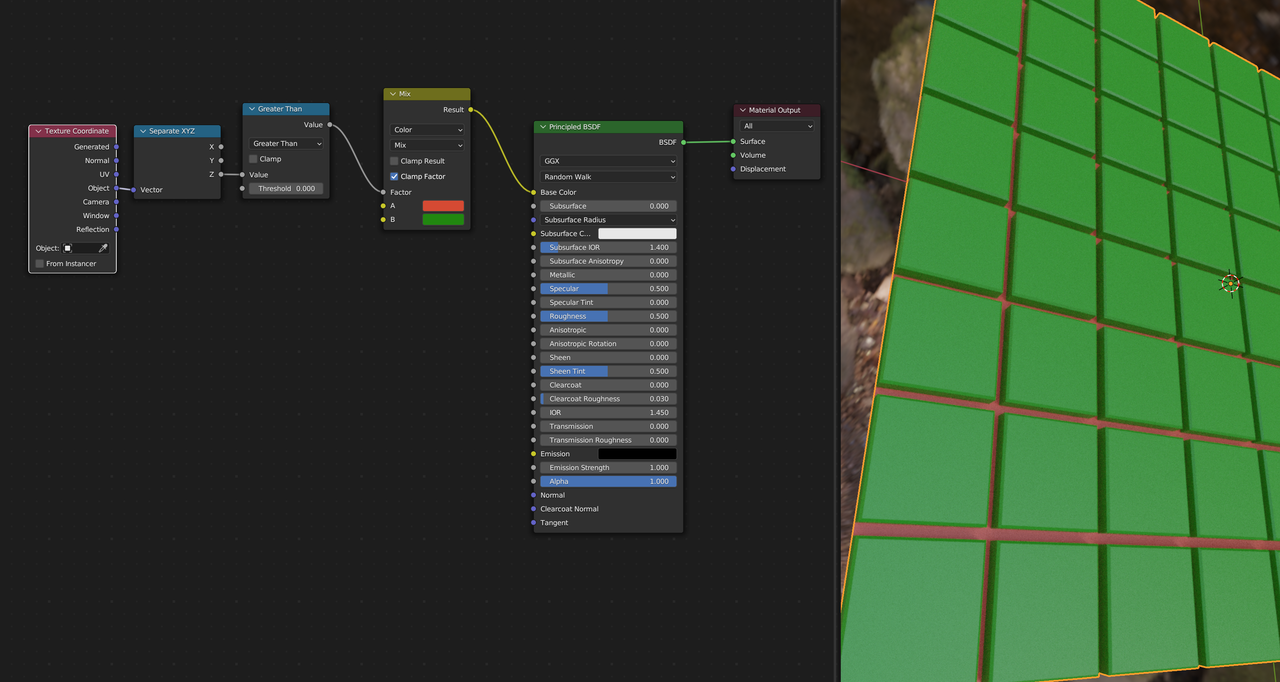
Task: Click the Metallic input socket
Action: 533,275
